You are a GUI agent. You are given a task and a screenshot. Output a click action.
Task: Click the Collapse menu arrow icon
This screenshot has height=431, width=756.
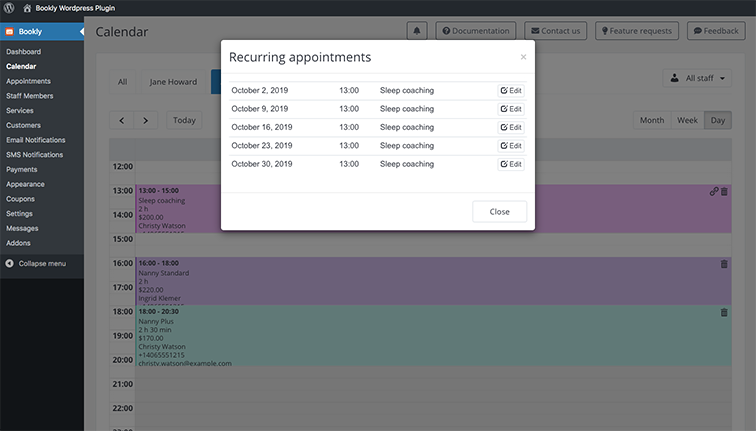coord(9,263)
